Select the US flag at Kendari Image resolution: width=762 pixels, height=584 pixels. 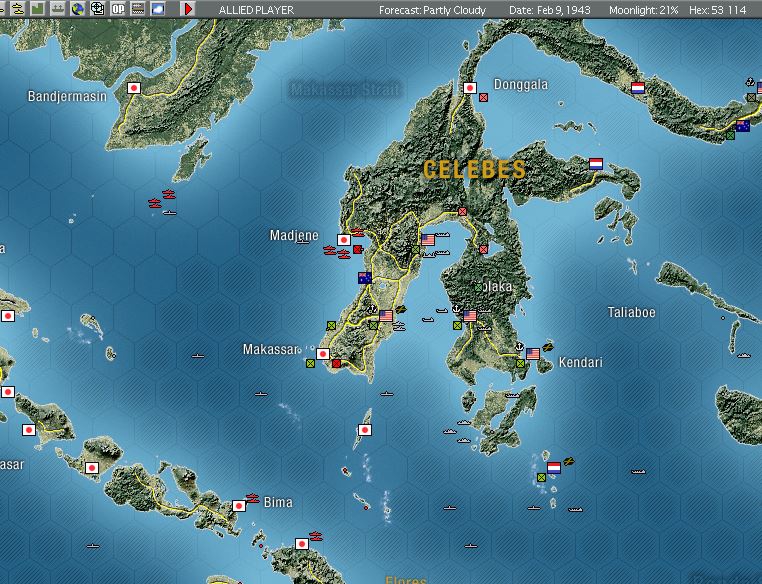[533, 354]
